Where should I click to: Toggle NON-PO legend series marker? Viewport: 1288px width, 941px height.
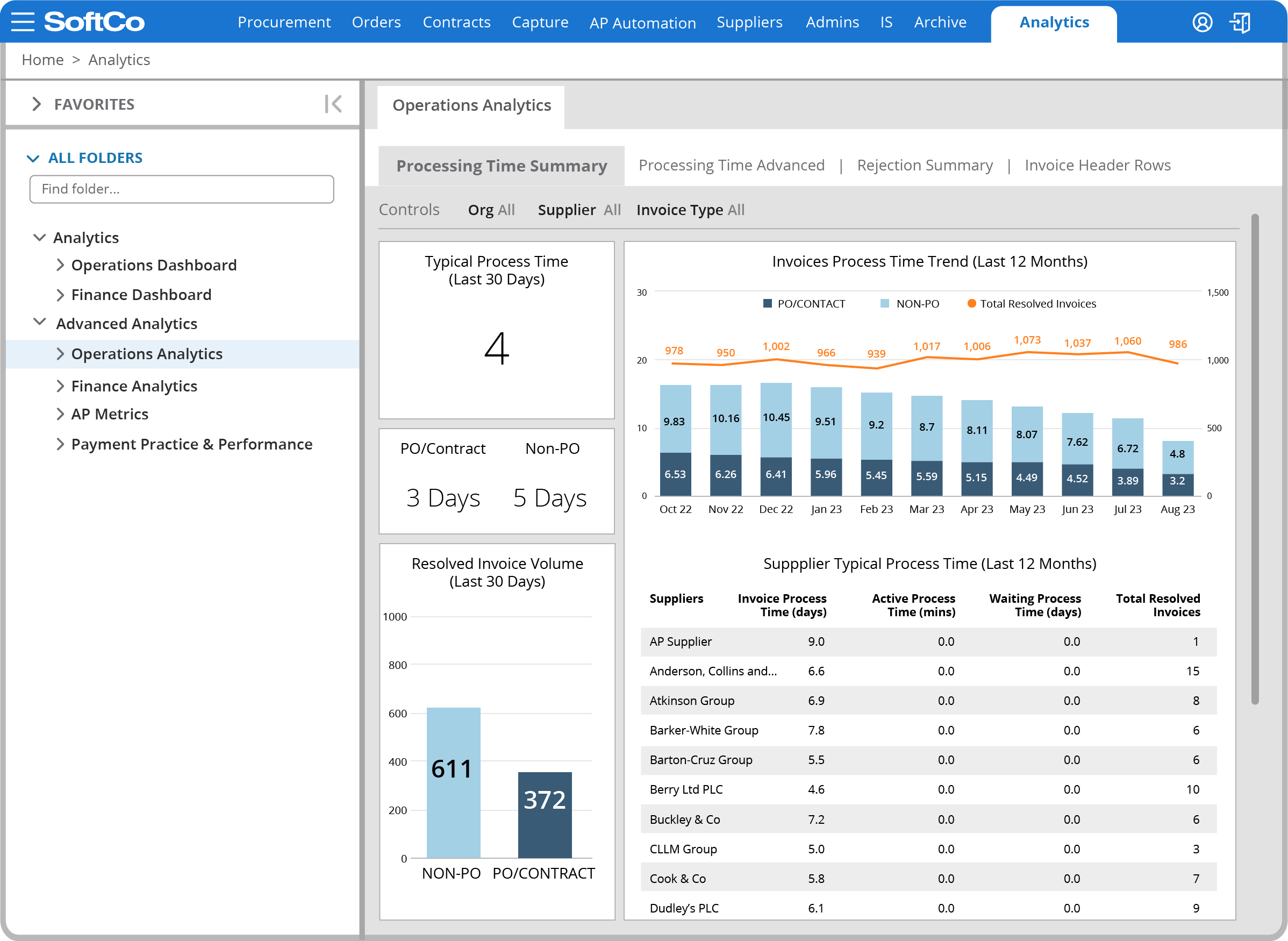885,304
